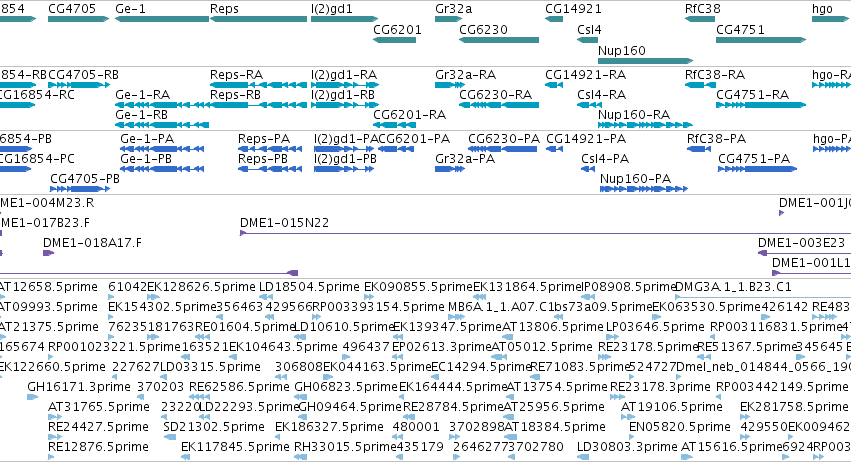
Task: Select protein Ge-1-PB
Action: 162,169
